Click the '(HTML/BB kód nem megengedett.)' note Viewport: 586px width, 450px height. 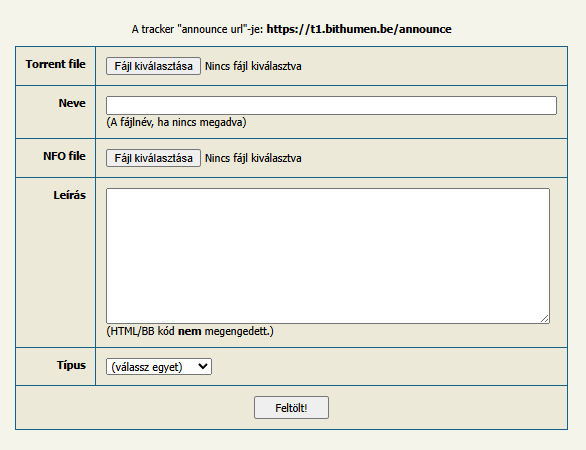pyautogui.click(x=190, y=331)
